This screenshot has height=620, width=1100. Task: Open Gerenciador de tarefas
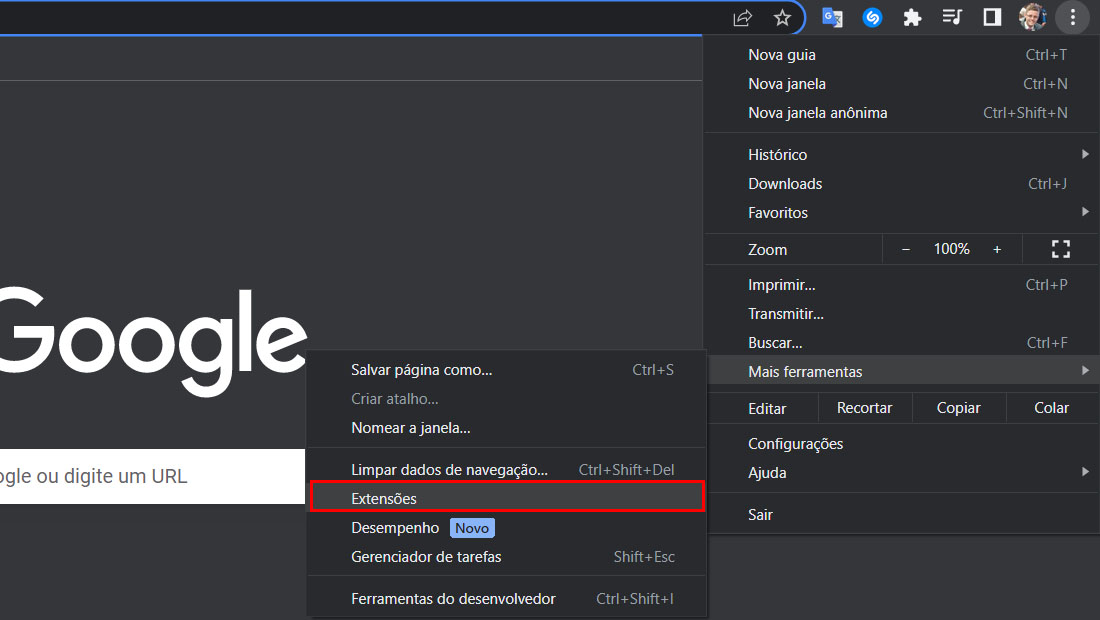507,557
